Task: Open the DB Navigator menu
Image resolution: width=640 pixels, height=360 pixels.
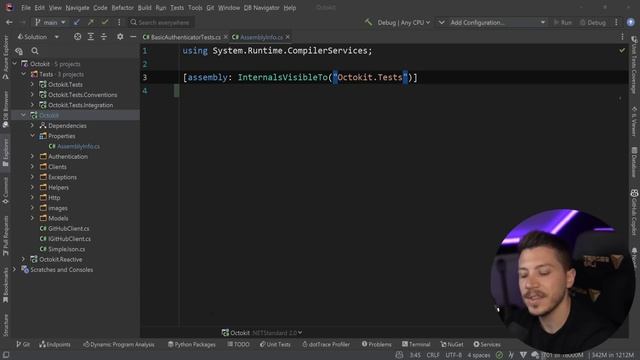Action: 262,8
